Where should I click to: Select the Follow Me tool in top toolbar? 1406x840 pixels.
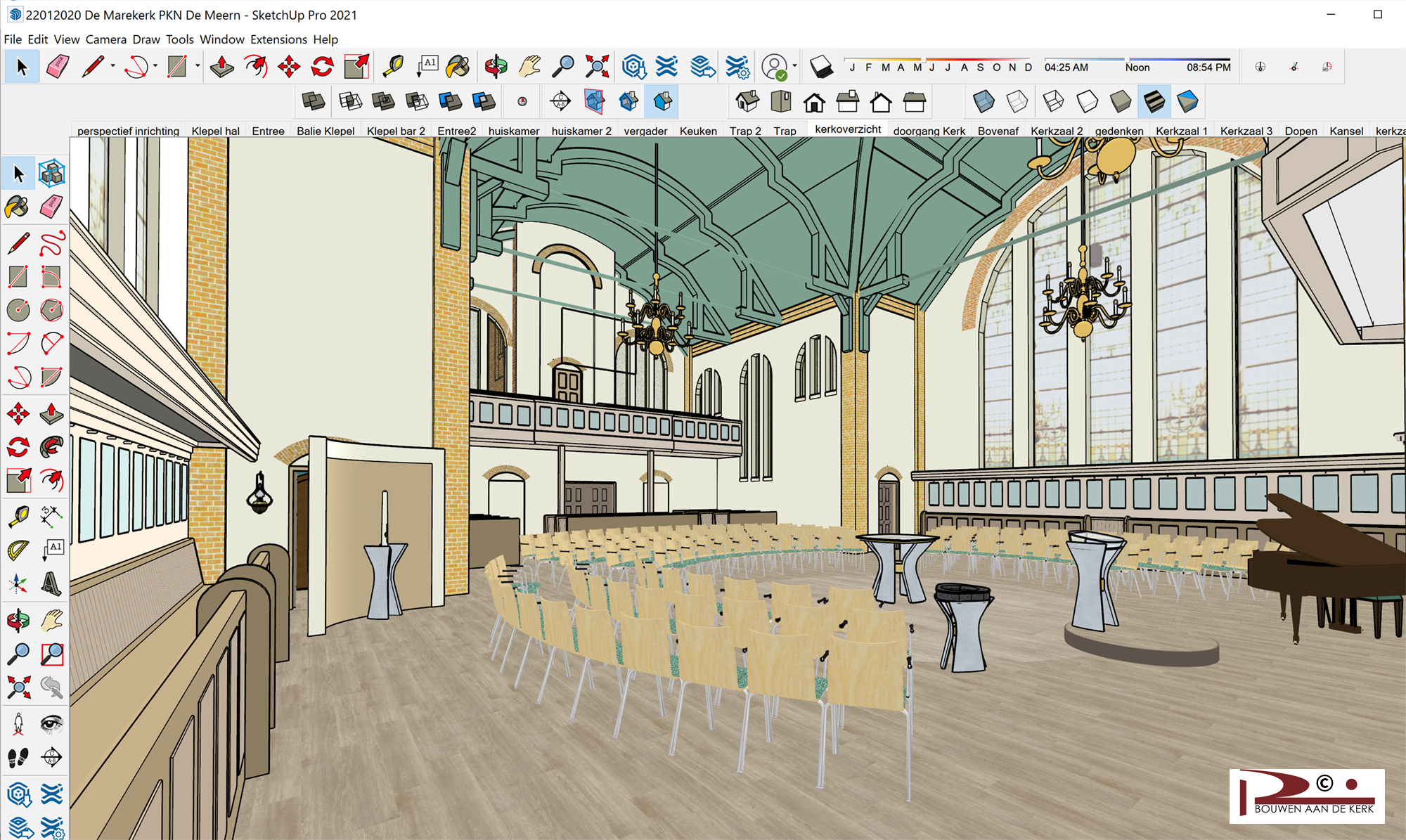(x=256, y=67)
